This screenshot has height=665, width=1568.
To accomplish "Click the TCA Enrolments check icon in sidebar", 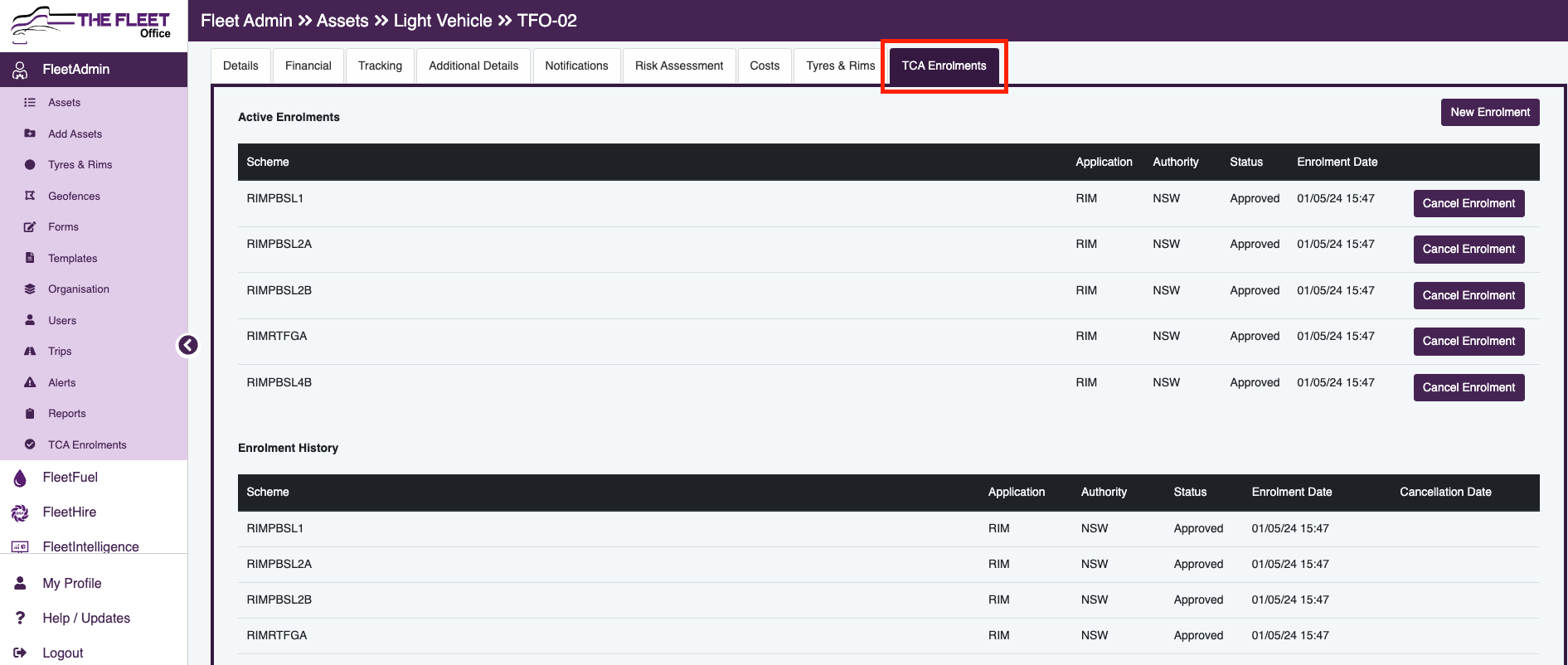I will [30, 444].
